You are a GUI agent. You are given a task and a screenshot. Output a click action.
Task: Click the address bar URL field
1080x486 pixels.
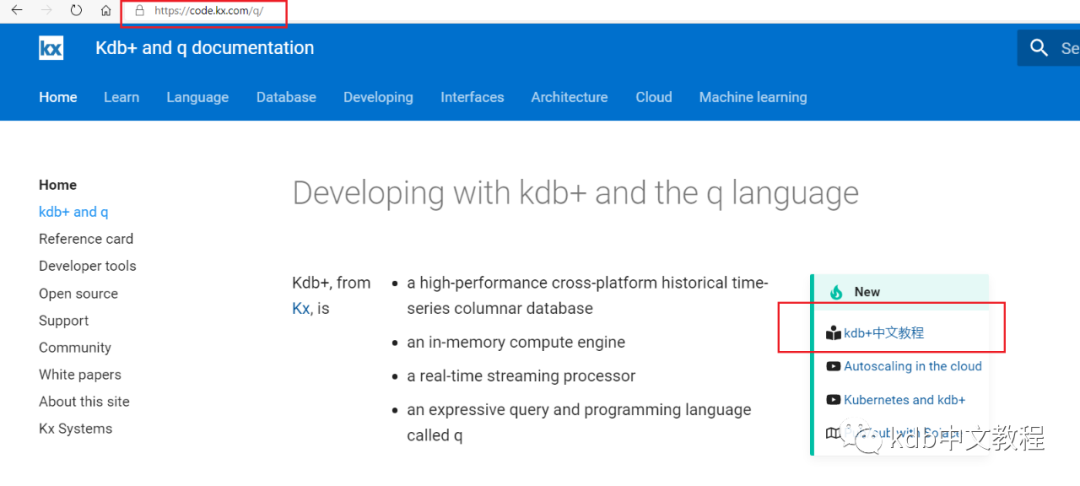[x=208, y=11]
